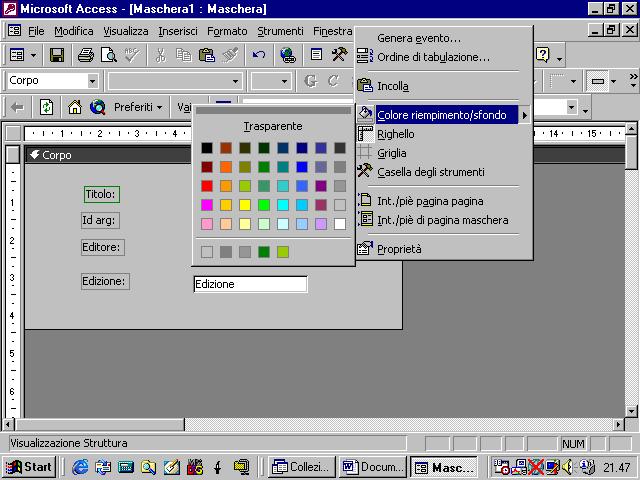The height and width of the screenshot is (480, 640).
Task: Click the Save floppy disk icon
Action: [x=57, y=55]
